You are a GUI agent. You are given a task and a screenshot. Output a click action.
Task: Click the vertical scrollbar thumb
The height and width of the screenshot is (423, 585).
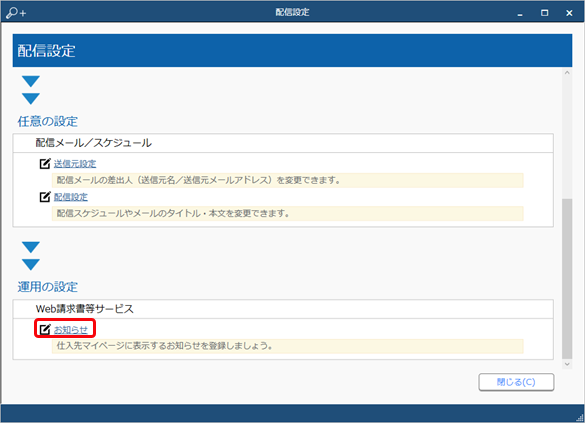pos(567,278)
